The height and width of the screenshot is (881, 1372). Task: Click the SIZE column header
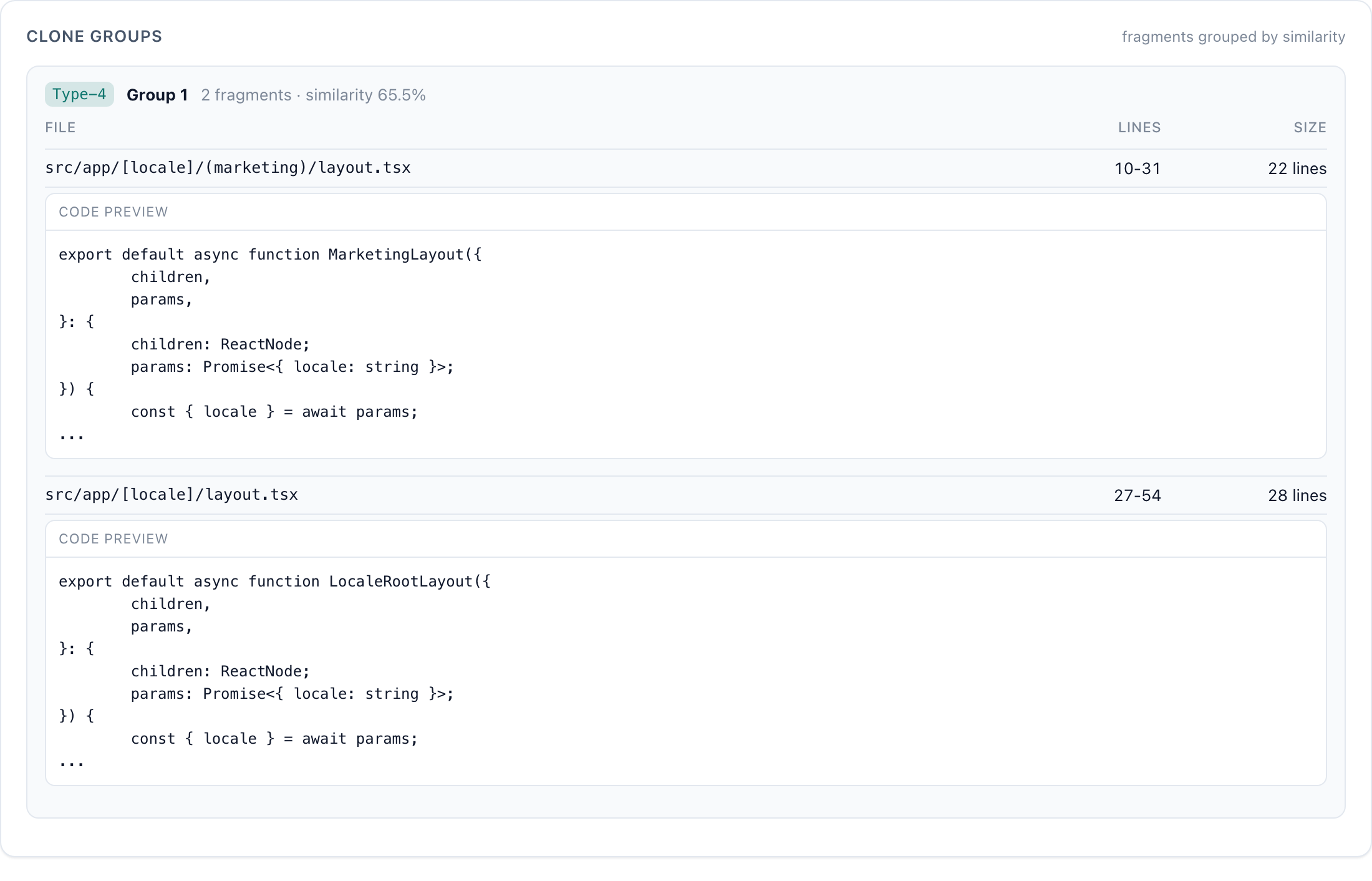pyautogui.click(x=1310, y=127)
